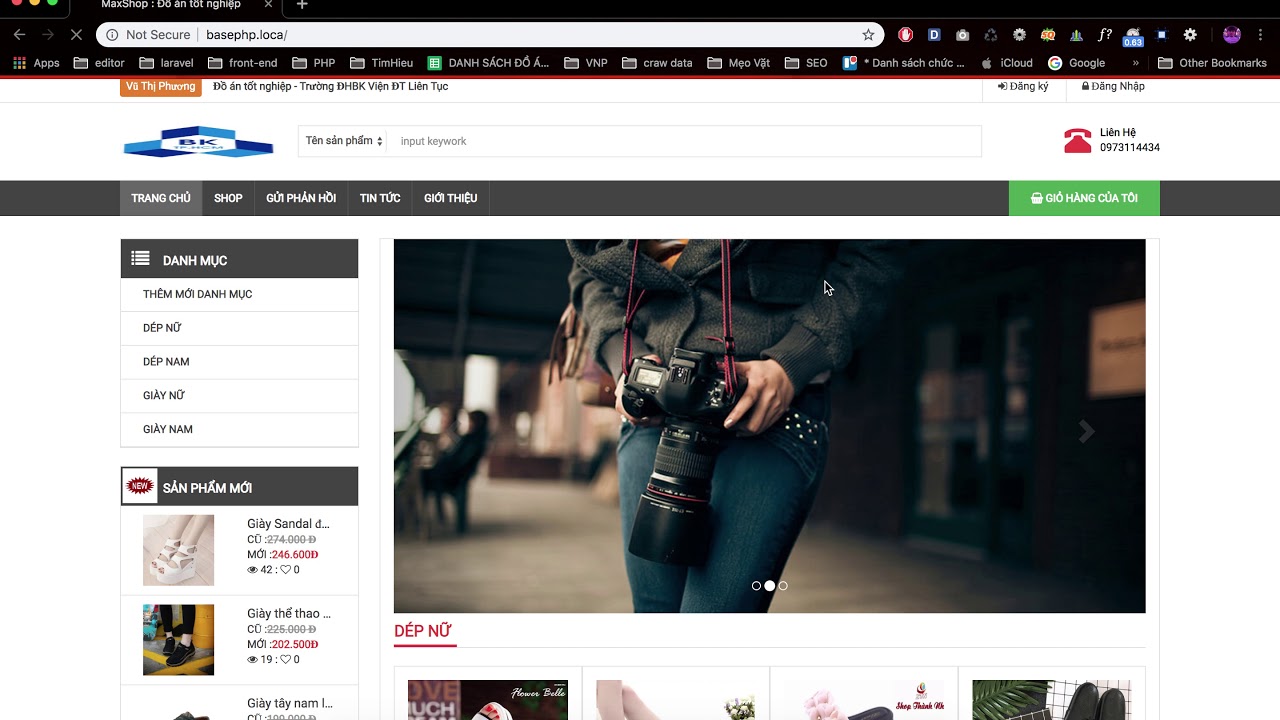Click the Not Secure site info icon
1280x720 pixels.
tap(112, 35)
